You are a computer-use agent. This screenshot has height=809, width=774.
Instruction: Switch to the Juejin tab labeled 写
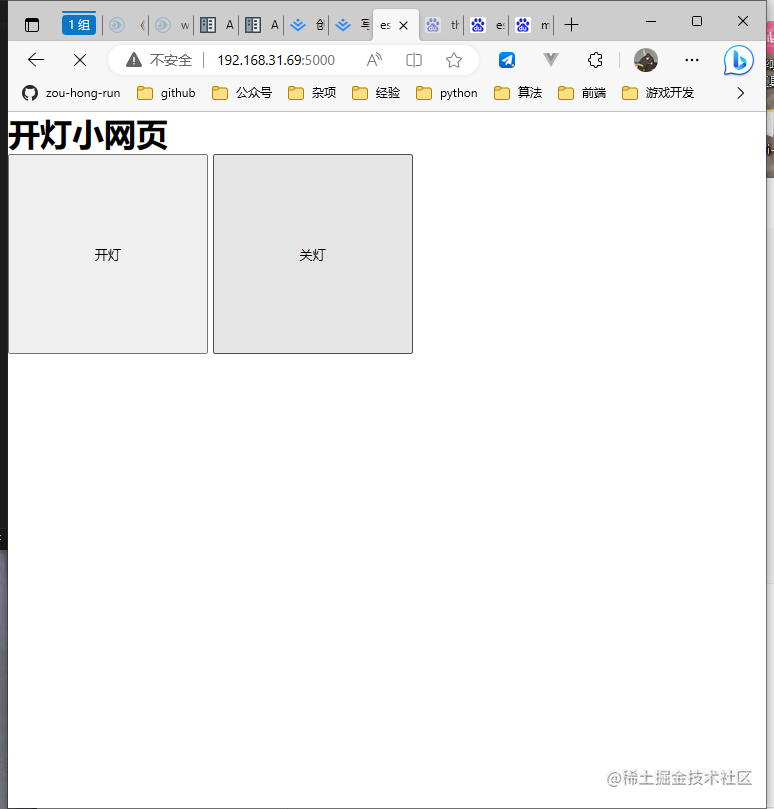coord(352,25)
